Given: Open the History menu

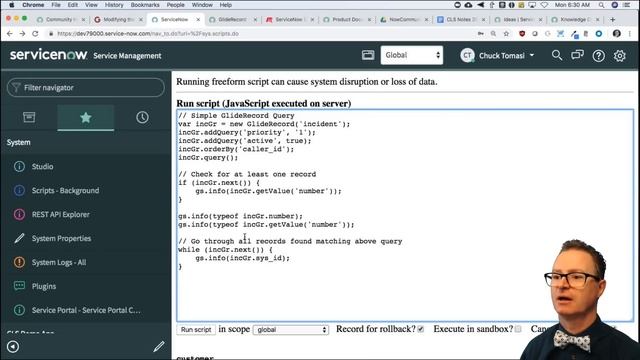Looking at the screenshot, I should (x=114, y=5).
